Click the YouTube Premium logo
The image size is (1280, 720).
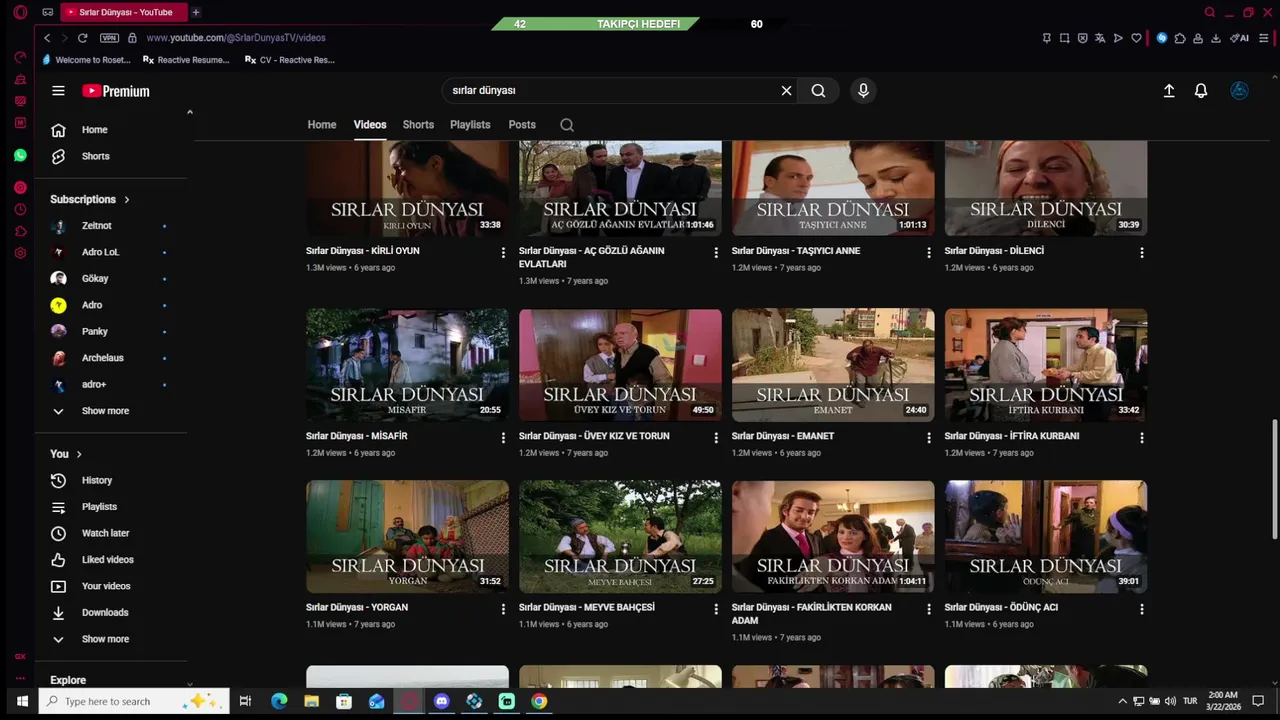click(116, 91)
